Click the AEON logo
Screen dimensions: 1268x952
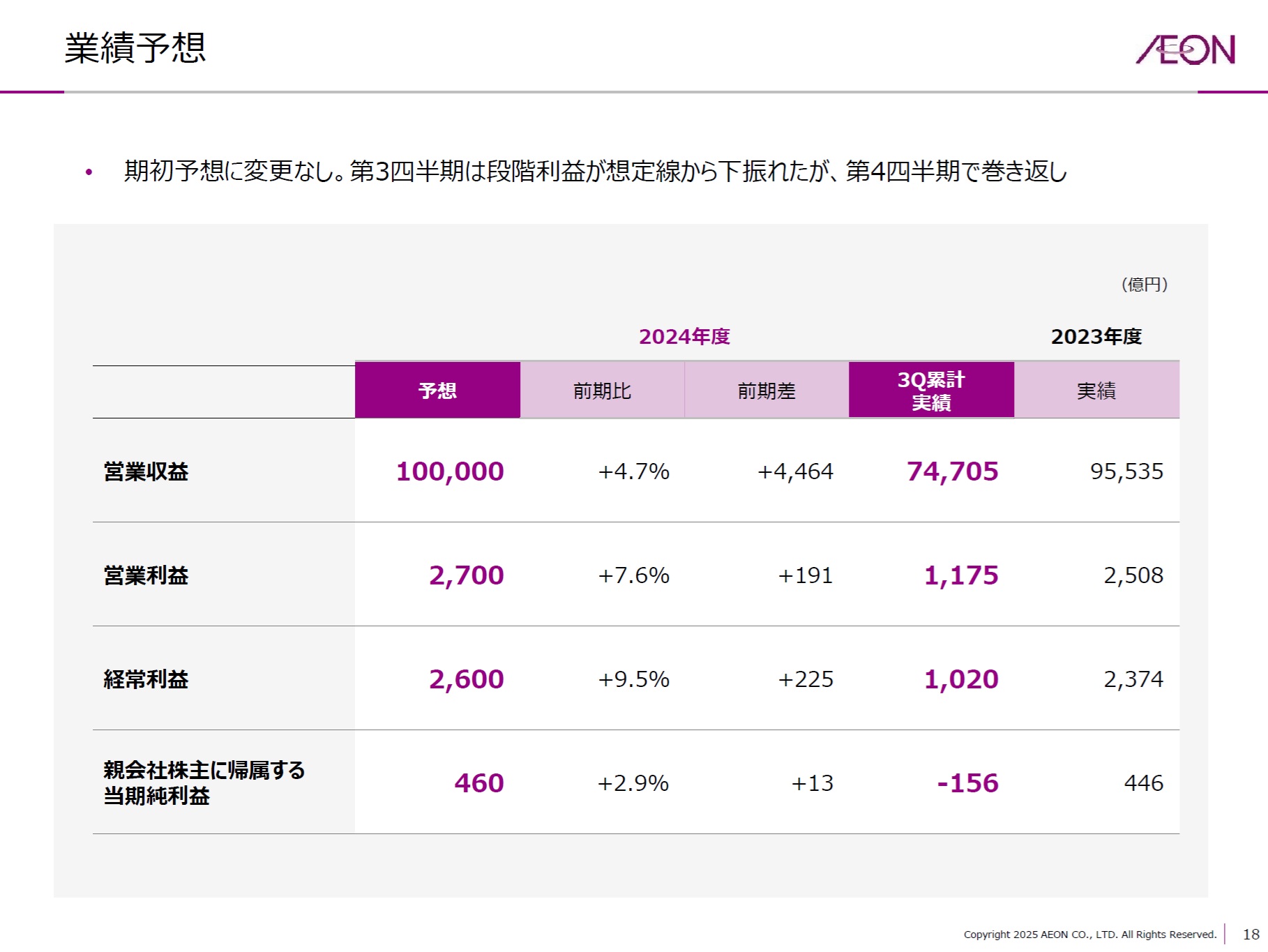[x=1185, y=50]
